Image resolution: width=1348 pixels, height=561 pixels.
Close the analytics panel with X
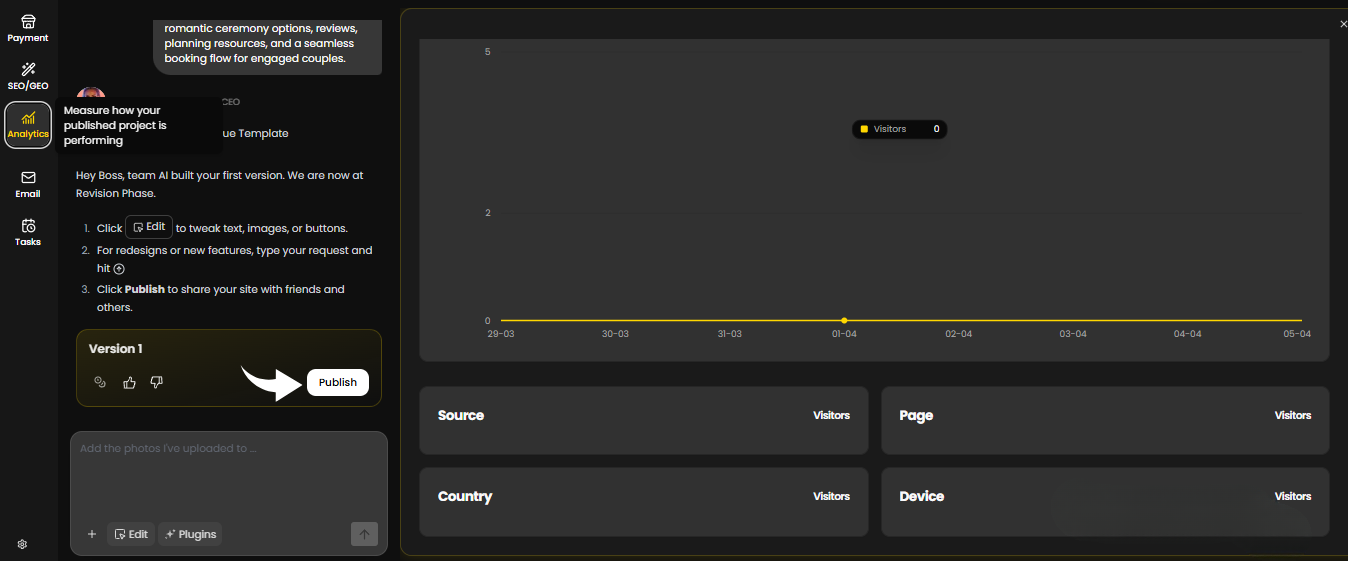1343,24
